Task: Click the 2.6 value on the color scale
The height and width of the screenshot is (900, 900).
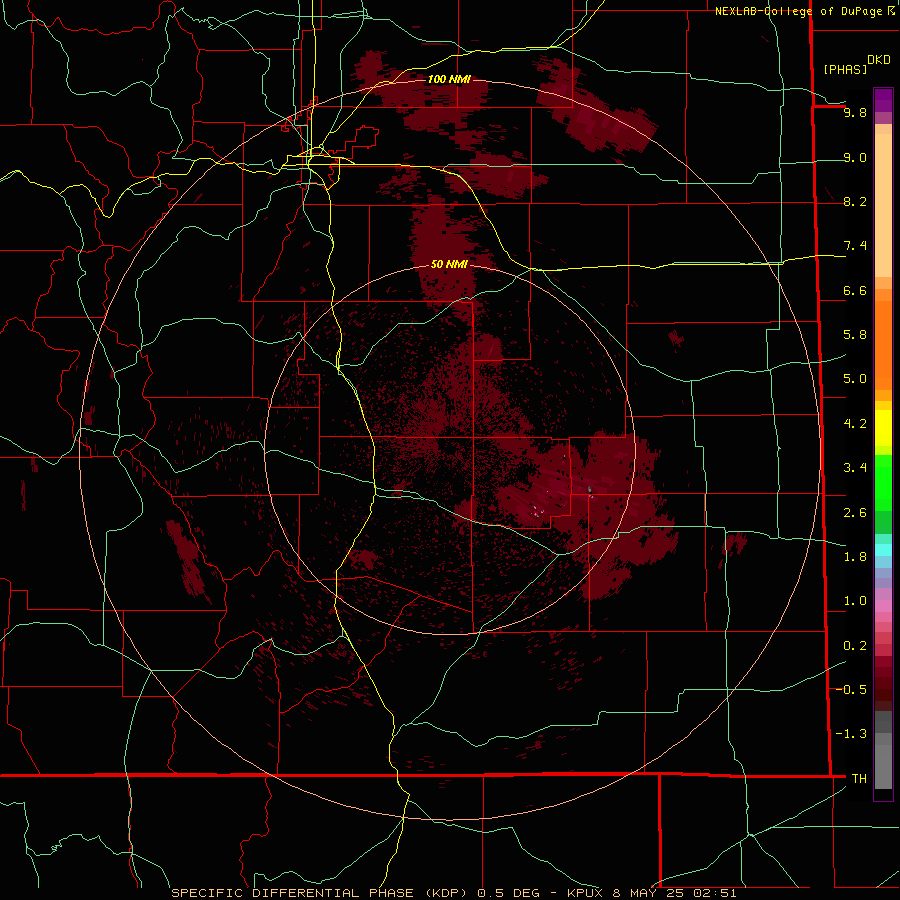Action: tap(855, 513)
